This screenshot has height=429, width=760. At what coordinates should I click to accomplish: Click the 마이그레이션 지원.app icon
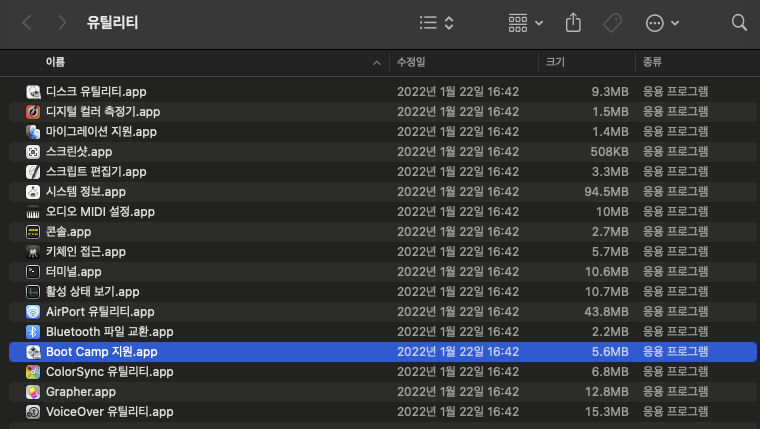[33, 132]
